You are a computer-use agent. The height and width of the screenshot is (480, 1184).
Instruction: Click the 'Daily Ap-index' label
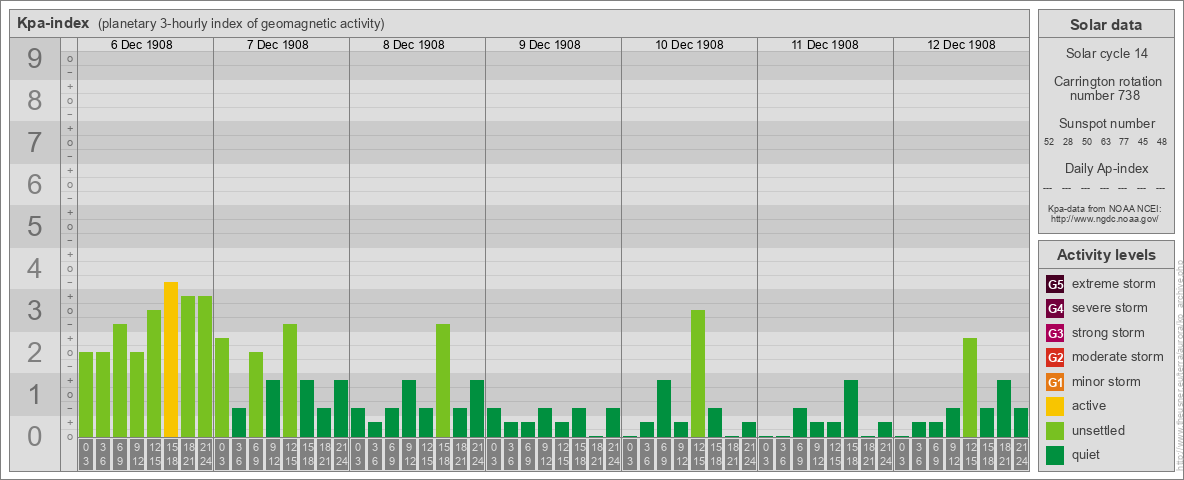1105,168
